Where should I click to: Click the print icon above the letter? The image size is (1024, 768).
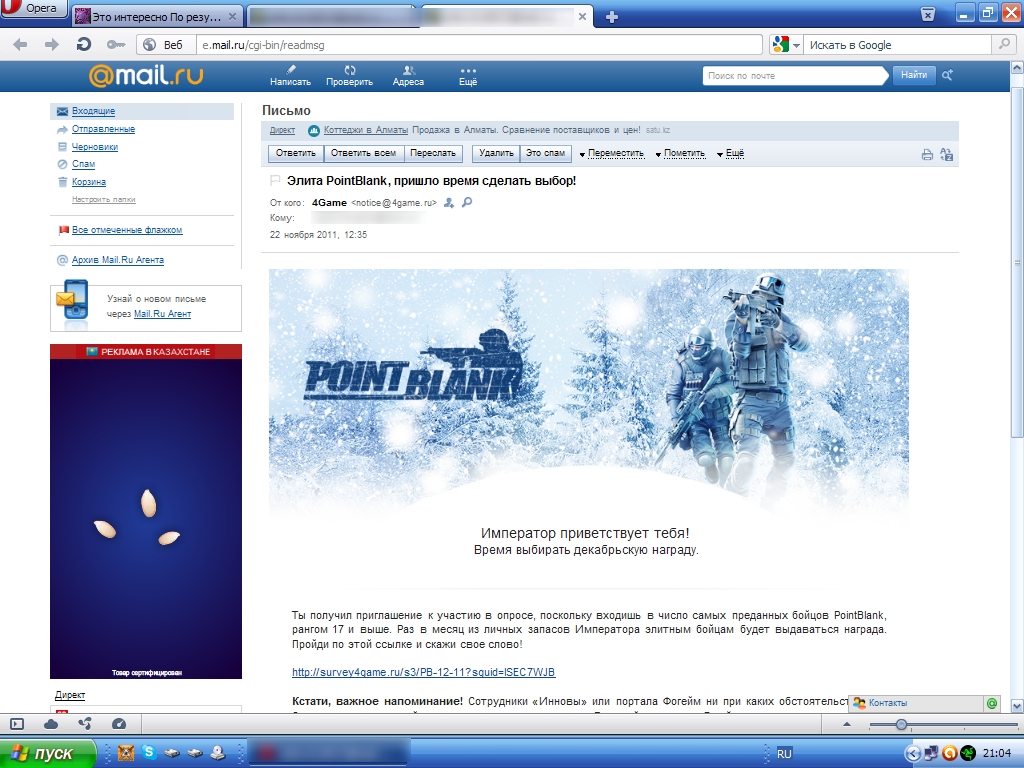(x=927, y=154)
